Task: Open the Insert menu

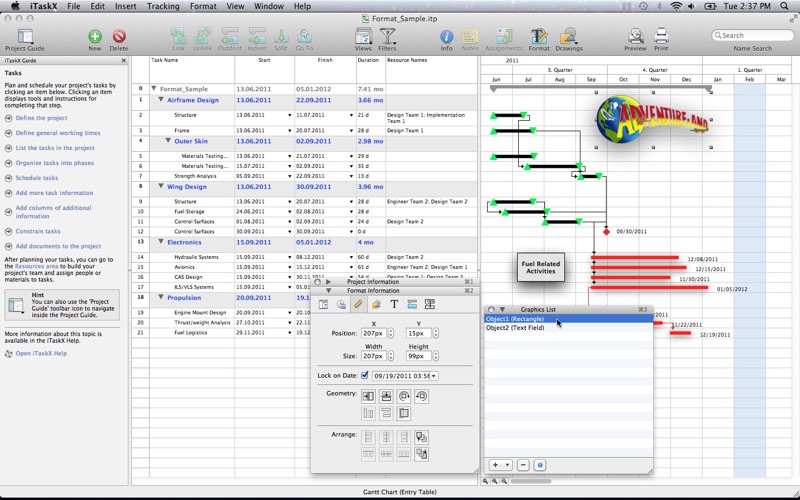Action: click(126, 6)
